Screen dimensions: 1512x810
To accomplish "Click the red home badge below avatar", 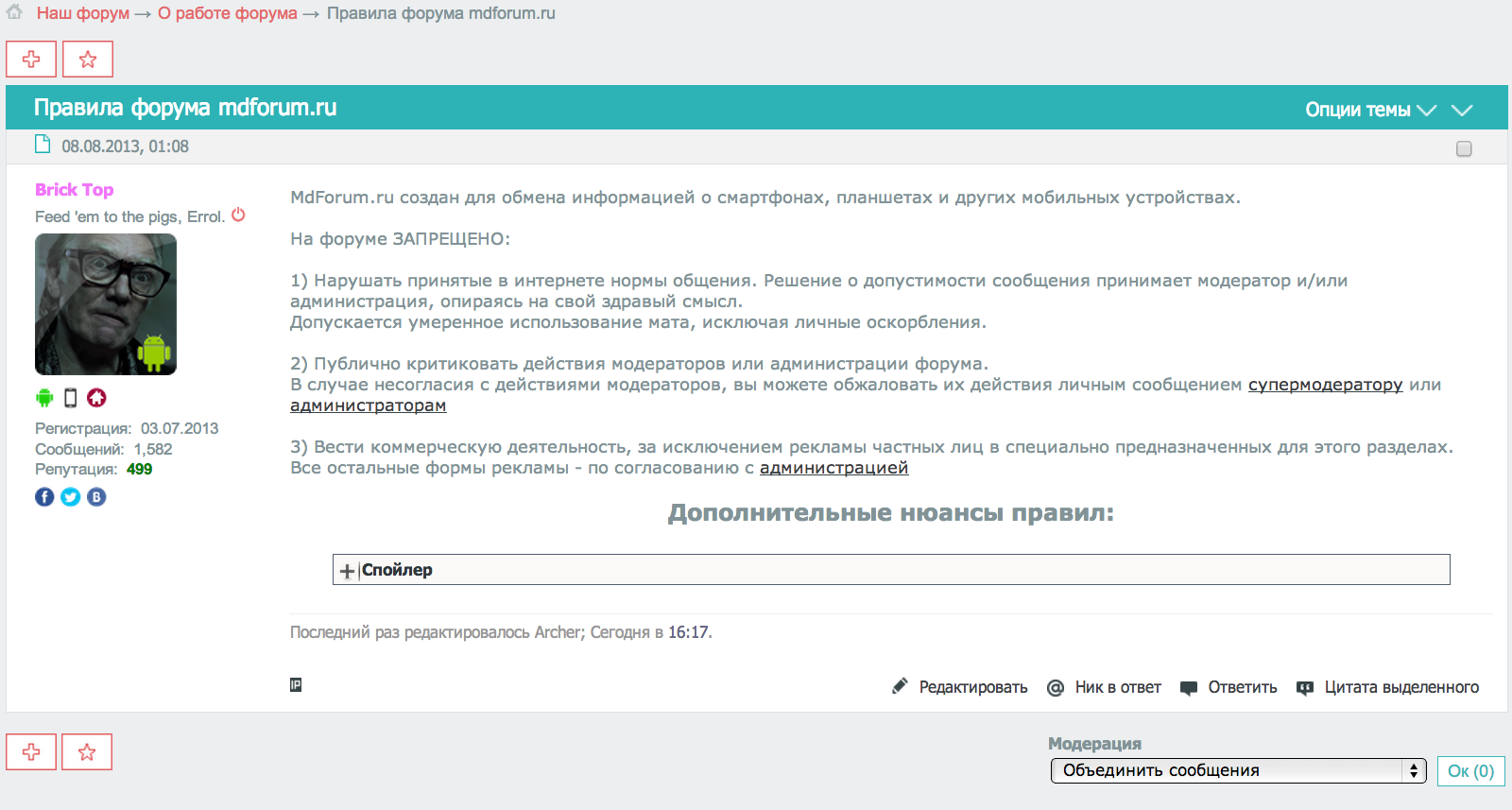I will (96, 398).
